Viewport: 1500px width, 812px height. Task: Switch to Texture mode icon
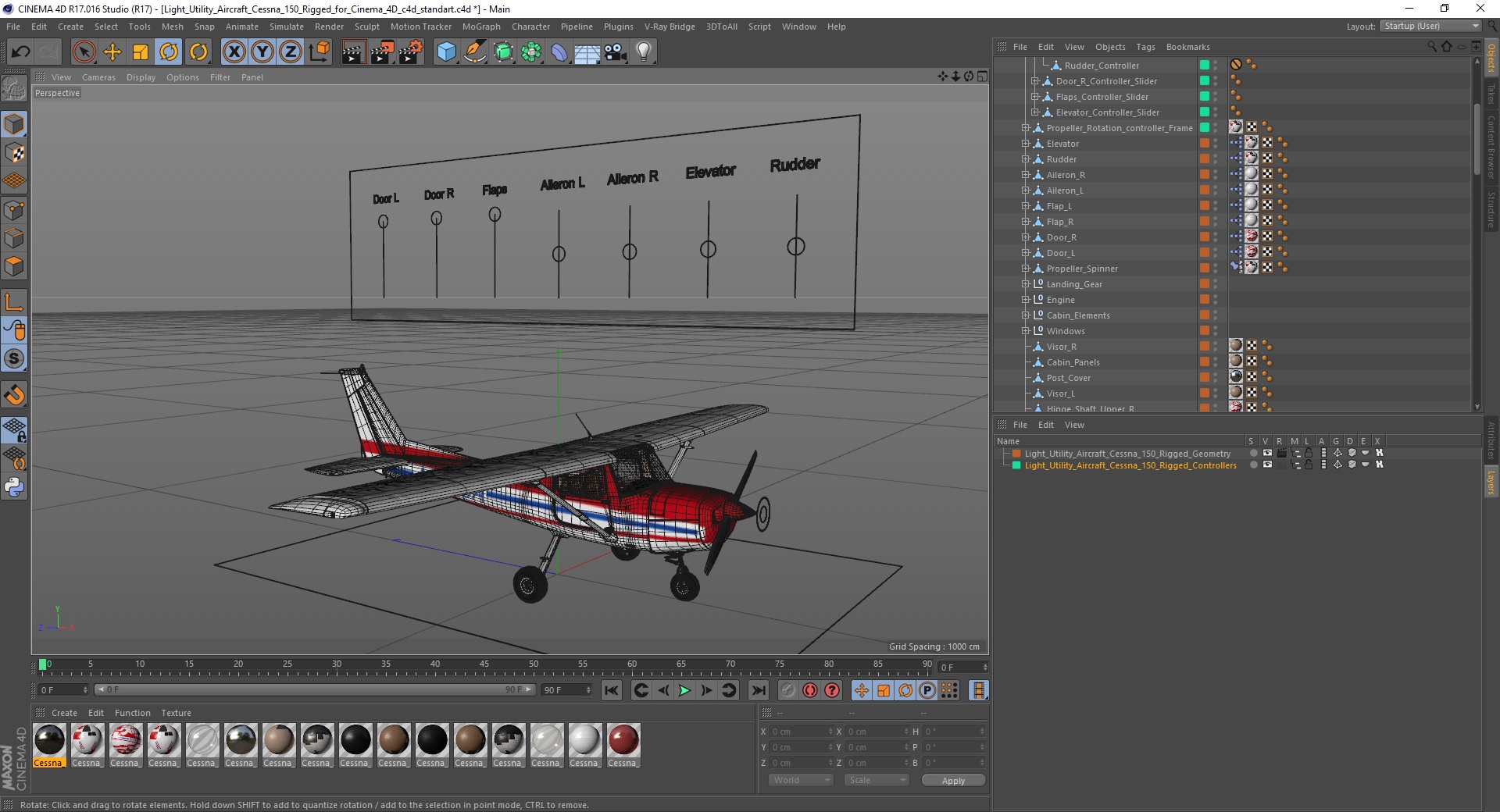14,153
